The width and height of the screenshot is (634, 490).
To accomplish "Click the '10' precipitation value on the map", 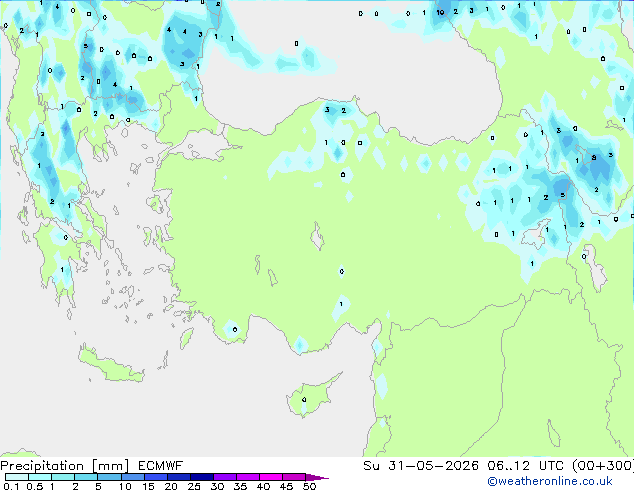I will tap(440, 13).
